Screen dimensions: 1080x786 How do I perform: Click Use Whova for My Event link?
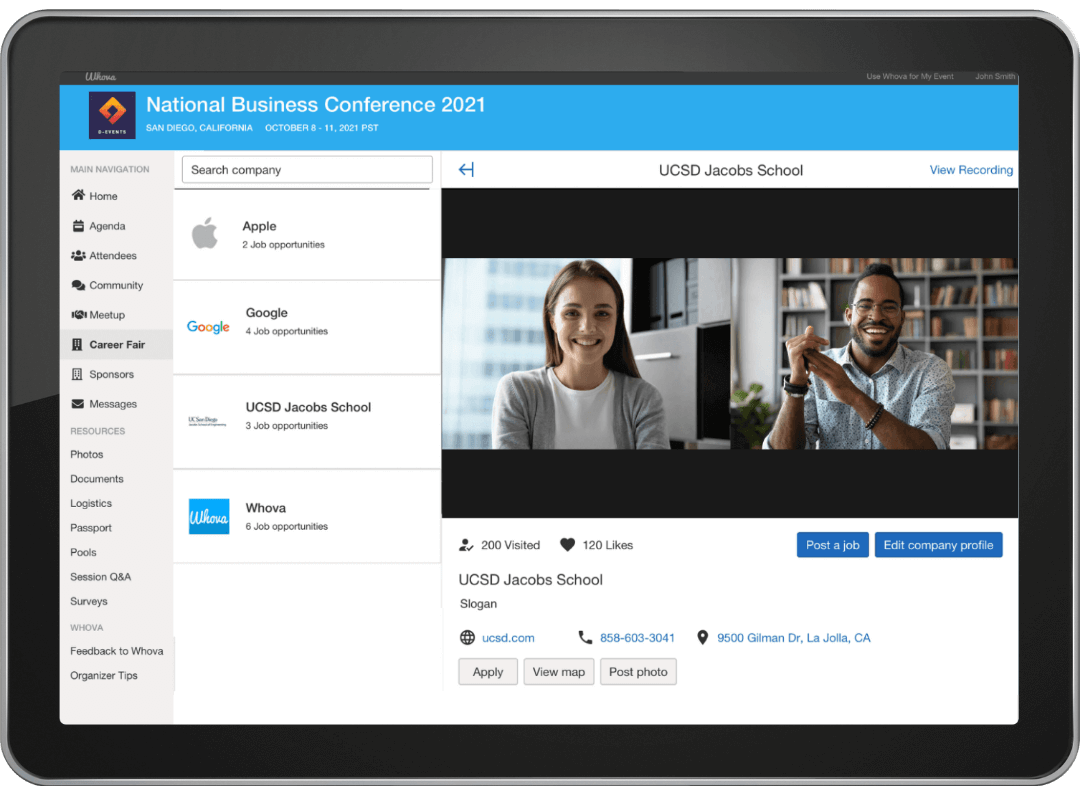tap(910, 76)
